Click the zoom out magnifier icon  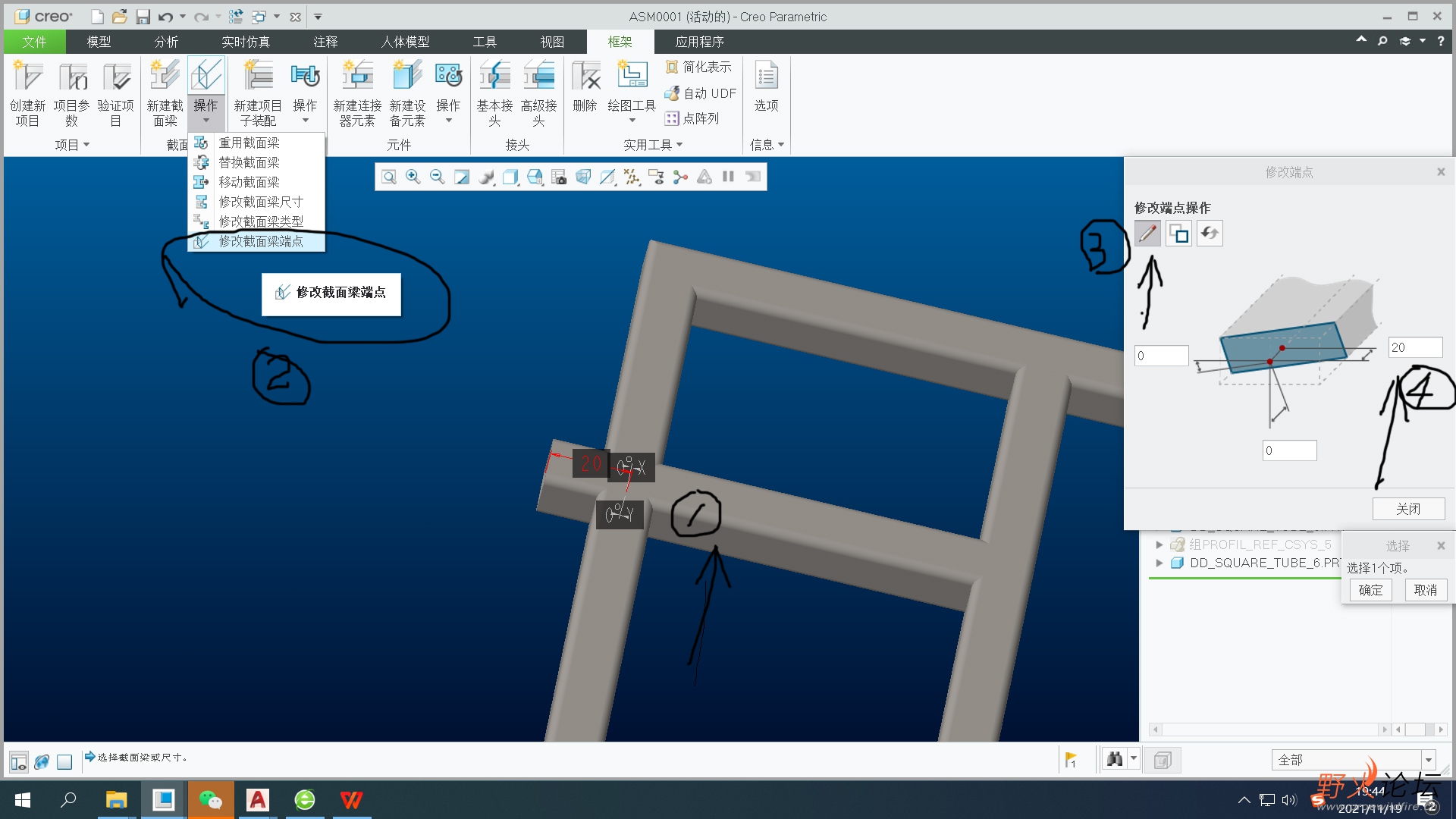click(438, 177)
